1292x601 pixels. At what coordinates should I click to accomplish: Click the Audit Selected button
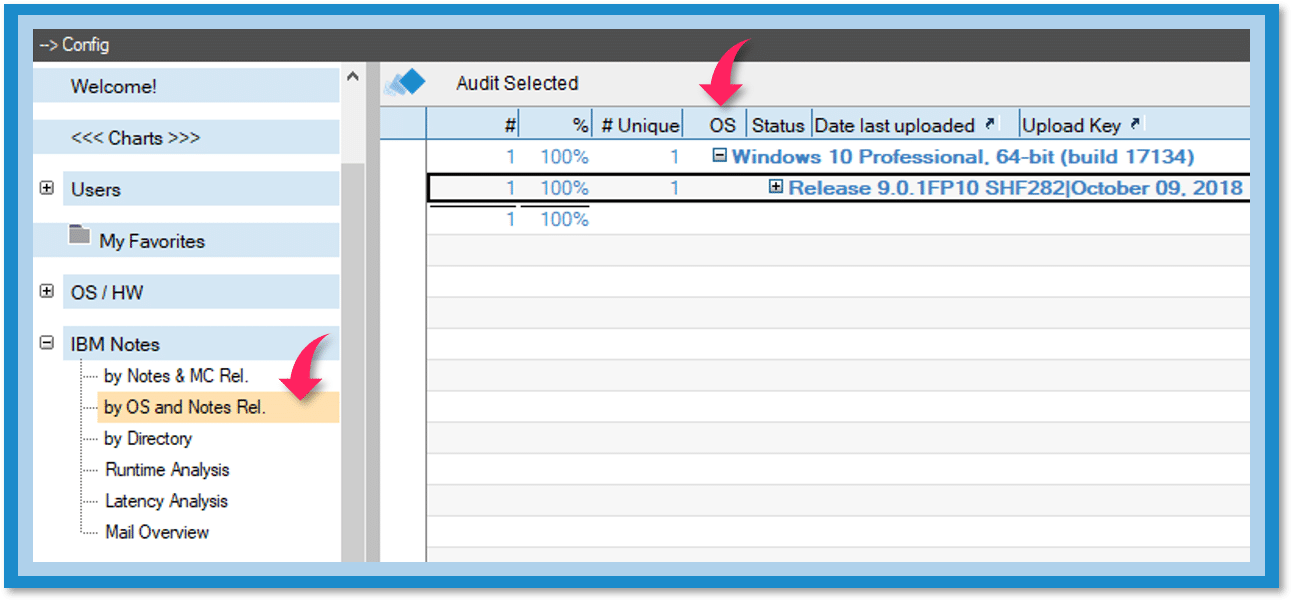coord(517,84)
